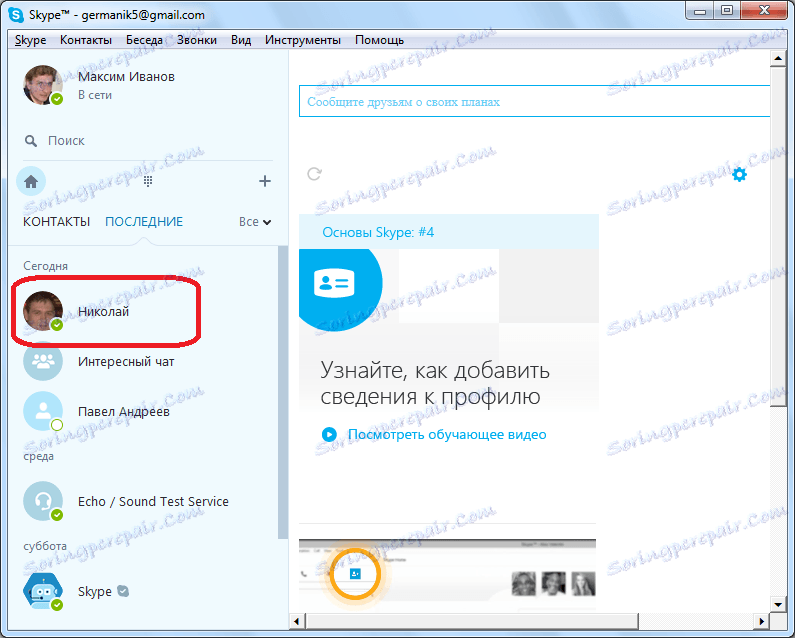Click the contact list scrollbar
The width and height of the screenshot is (795, 638).
tap(282, 392)
